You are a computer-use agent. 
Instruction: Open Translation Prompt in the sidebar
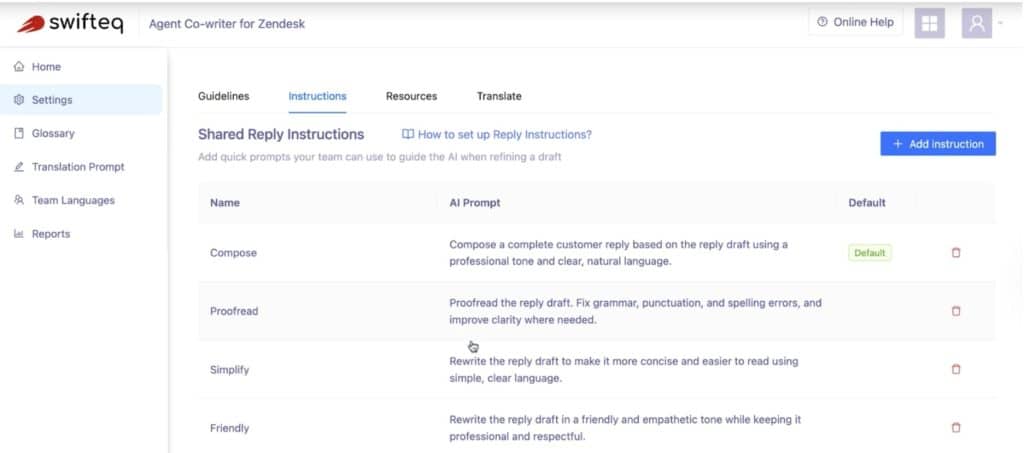82,166
